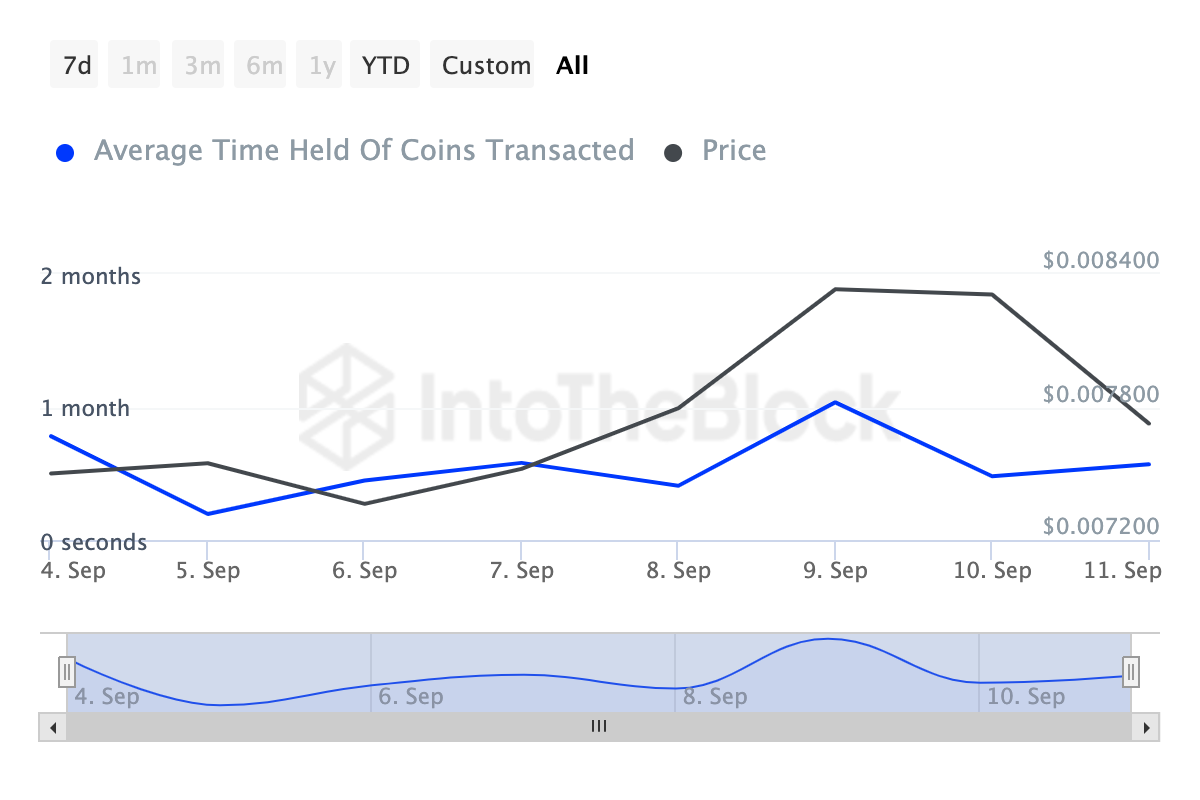
Task: Open the Custom date range option
Action: [x=486, y=65]
